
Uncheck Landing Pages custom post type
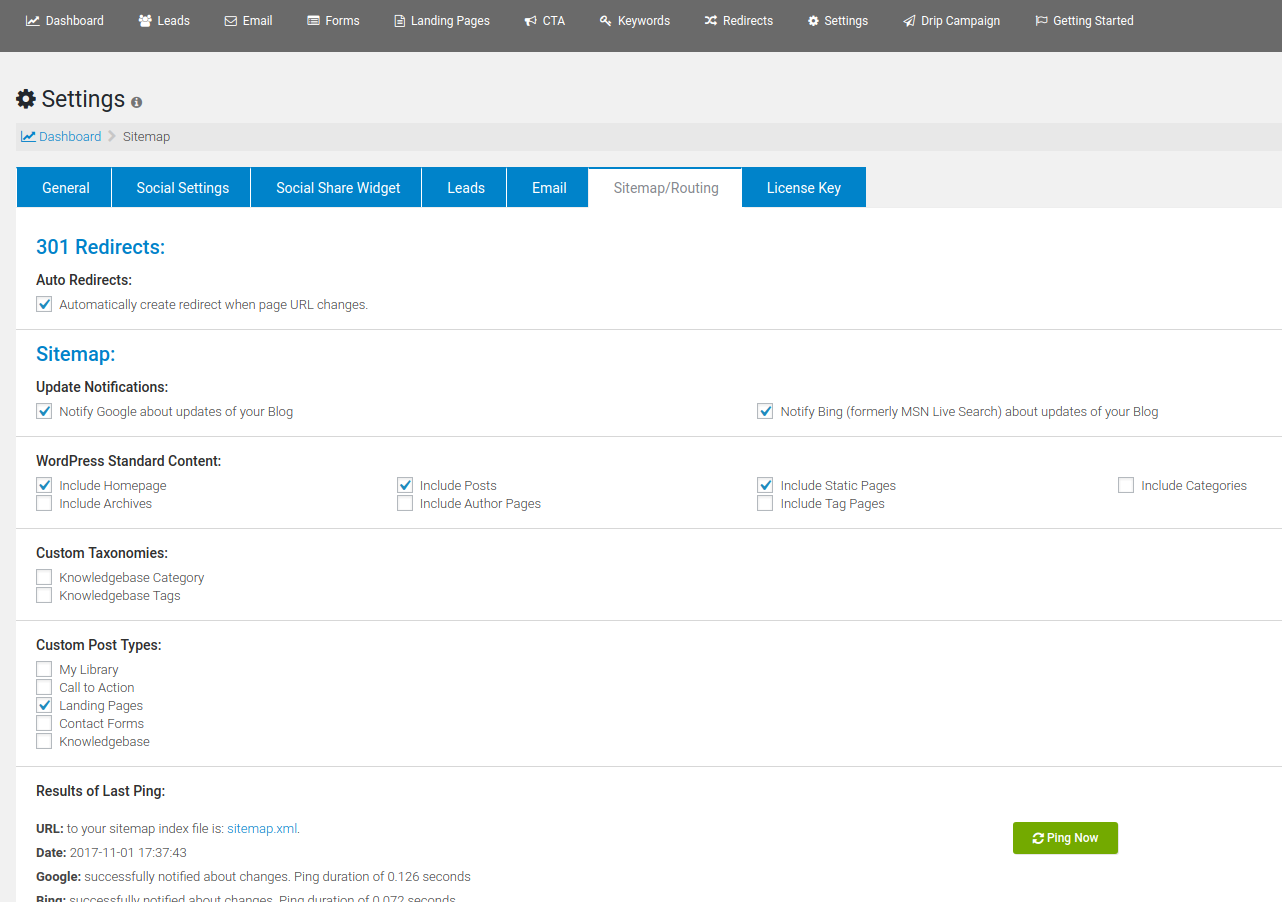(44, 705)
